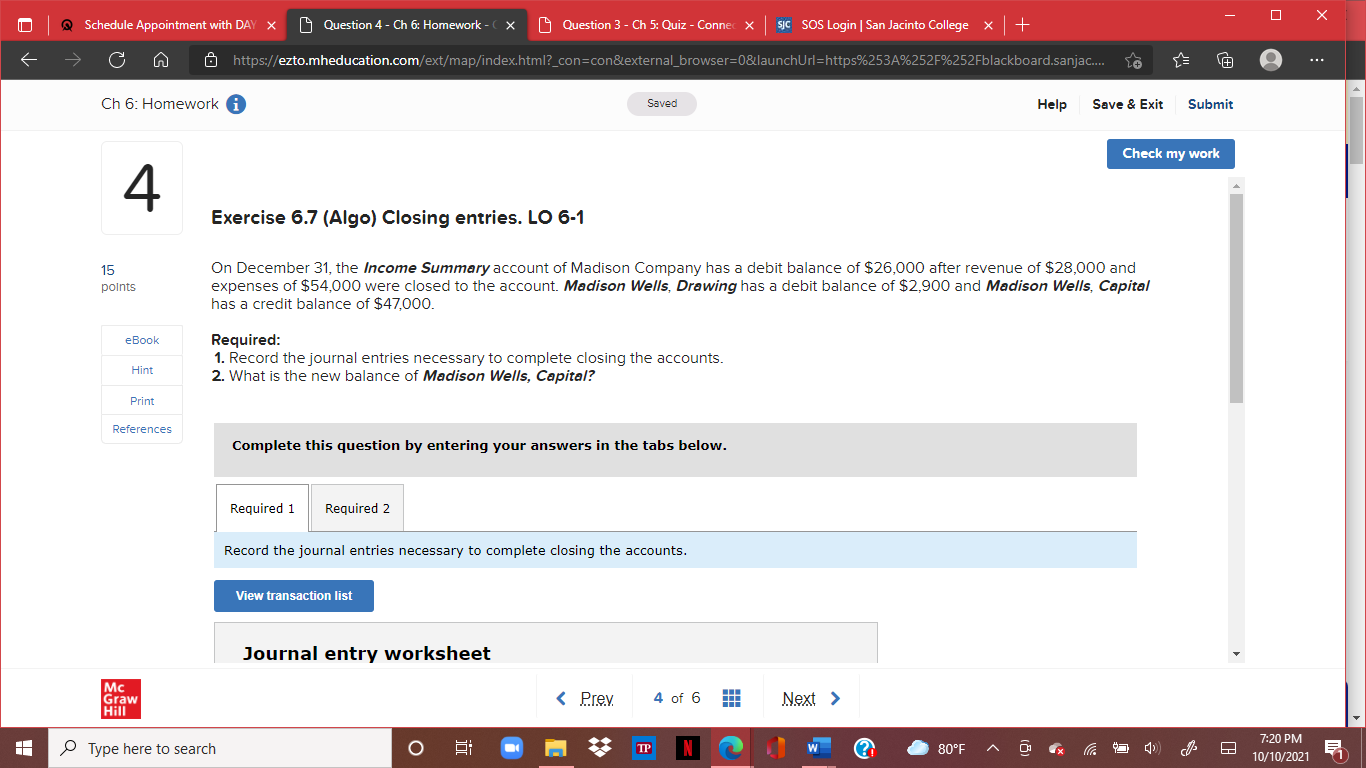Open the Favorites list icon
This screenshot has width=1366, height=768.
(x=1180, y=60)
